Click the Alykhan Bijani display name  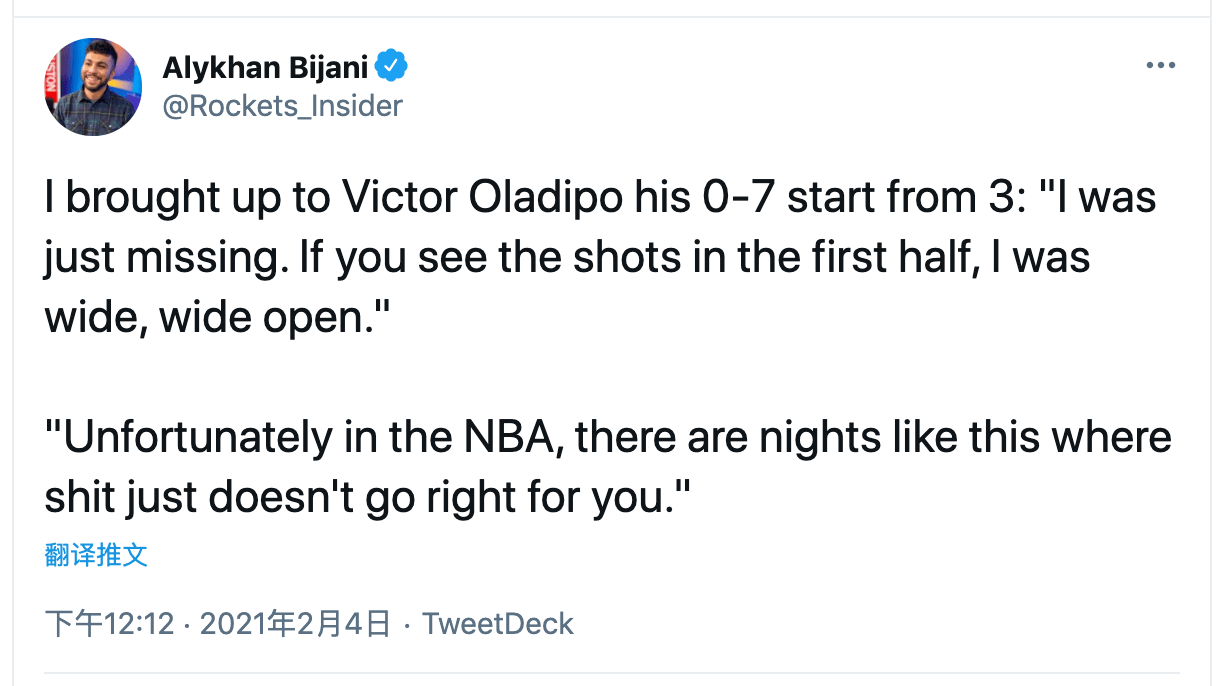(266, 67)
